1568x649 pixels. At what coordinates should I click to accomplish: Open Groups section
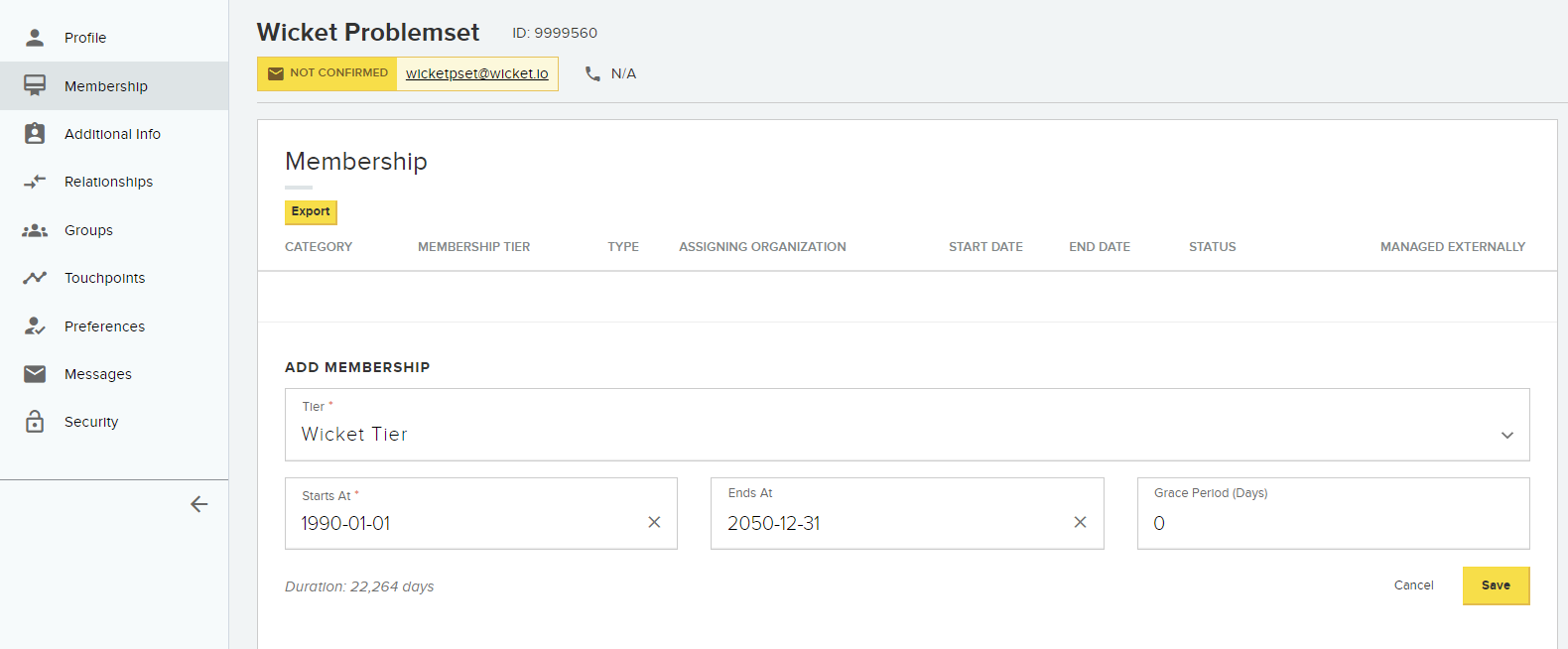point(114,230)
